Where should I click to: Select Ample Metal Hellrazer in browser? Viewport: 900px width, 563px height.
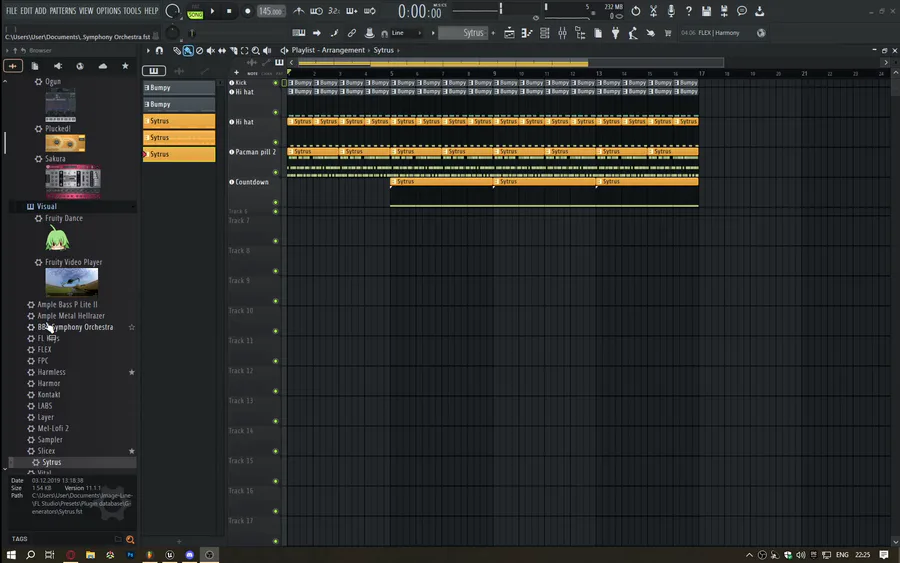71,316
